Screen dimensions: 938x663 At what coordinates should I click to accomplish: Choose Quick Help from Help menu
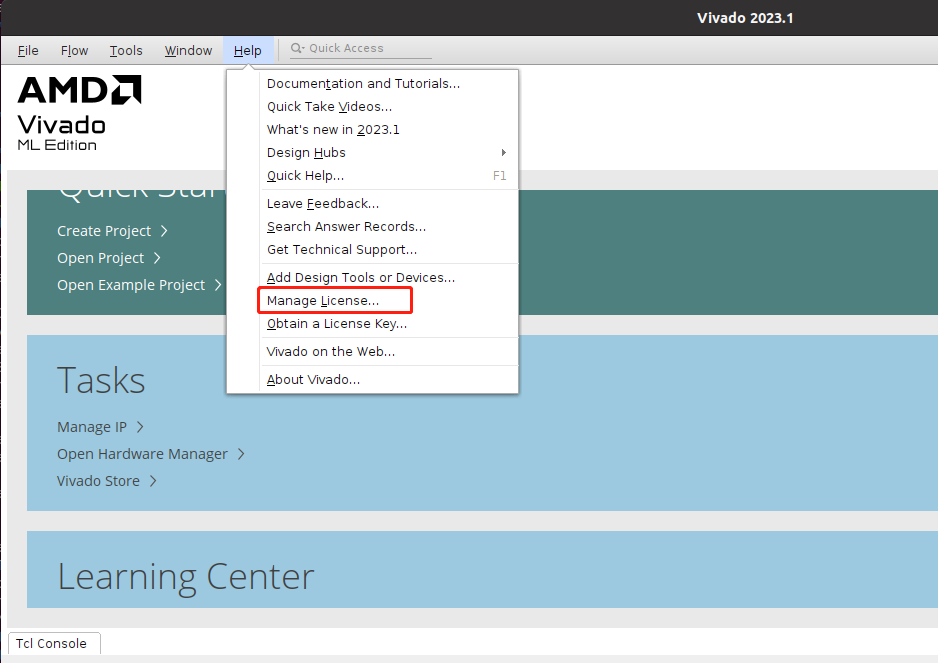(x=305, y=175)
